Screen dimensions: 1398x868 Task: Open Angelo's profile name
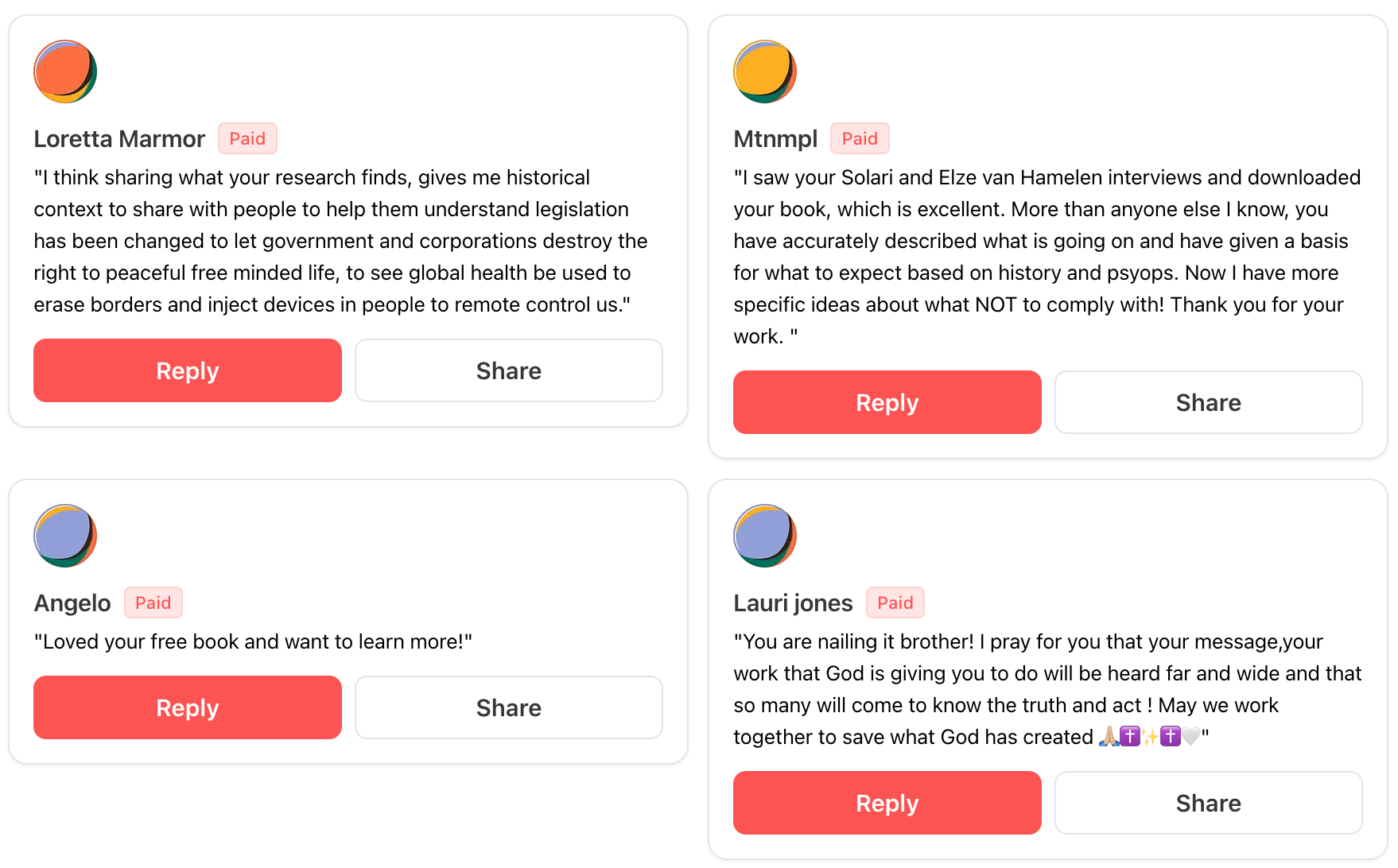click(x=72, y=603)
